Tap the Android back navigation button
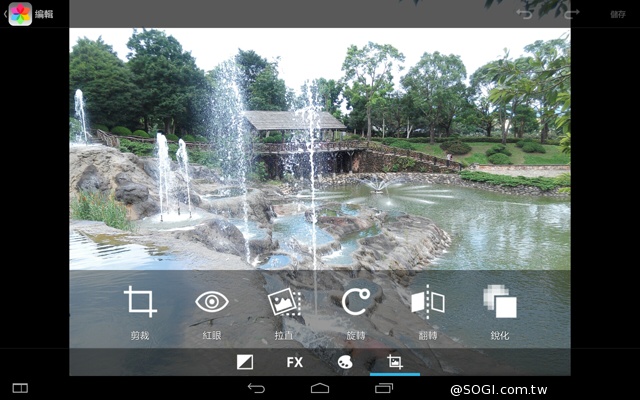The image size is (640, 400). 256,388
